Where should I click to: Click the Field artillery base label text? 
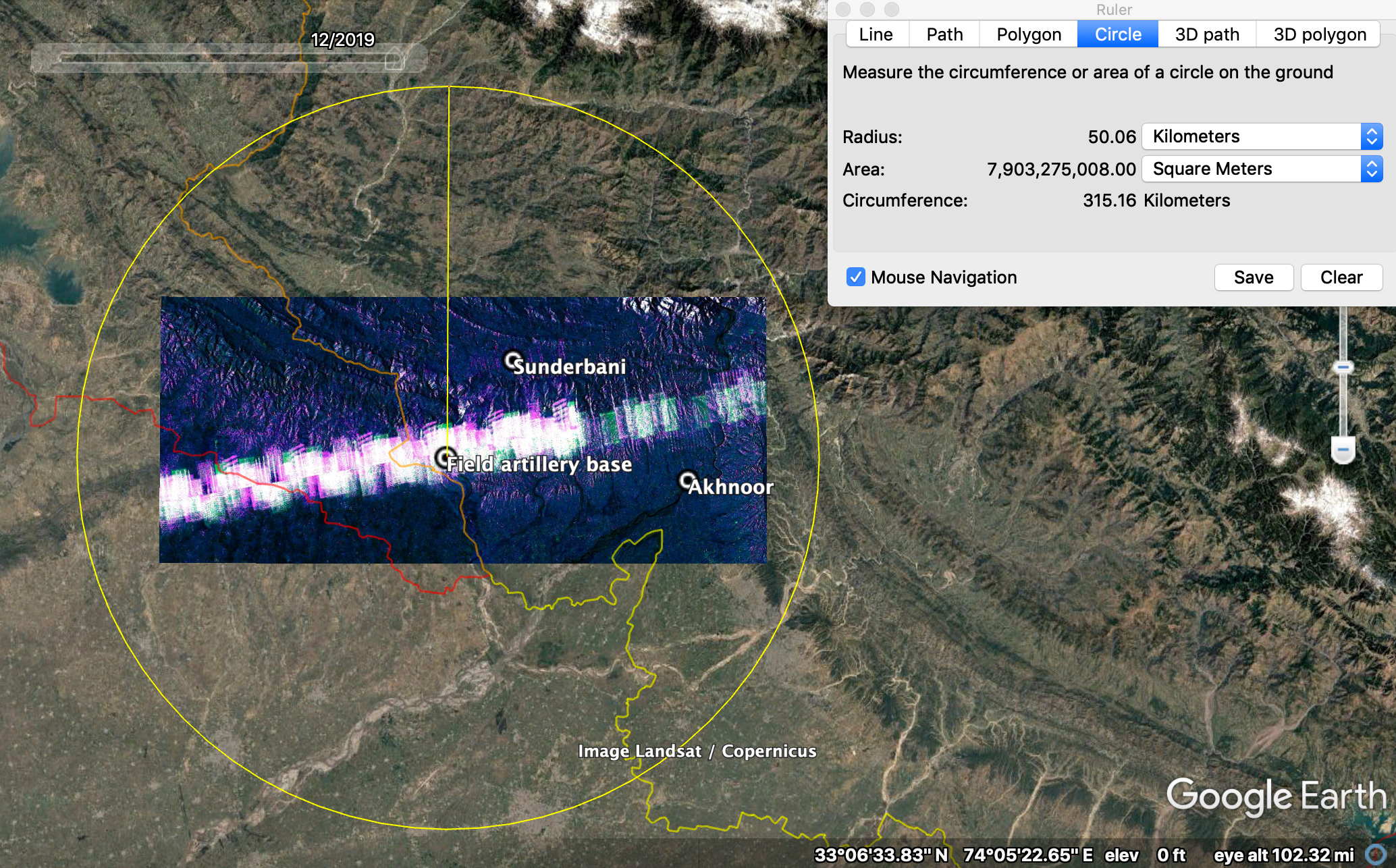539,464
